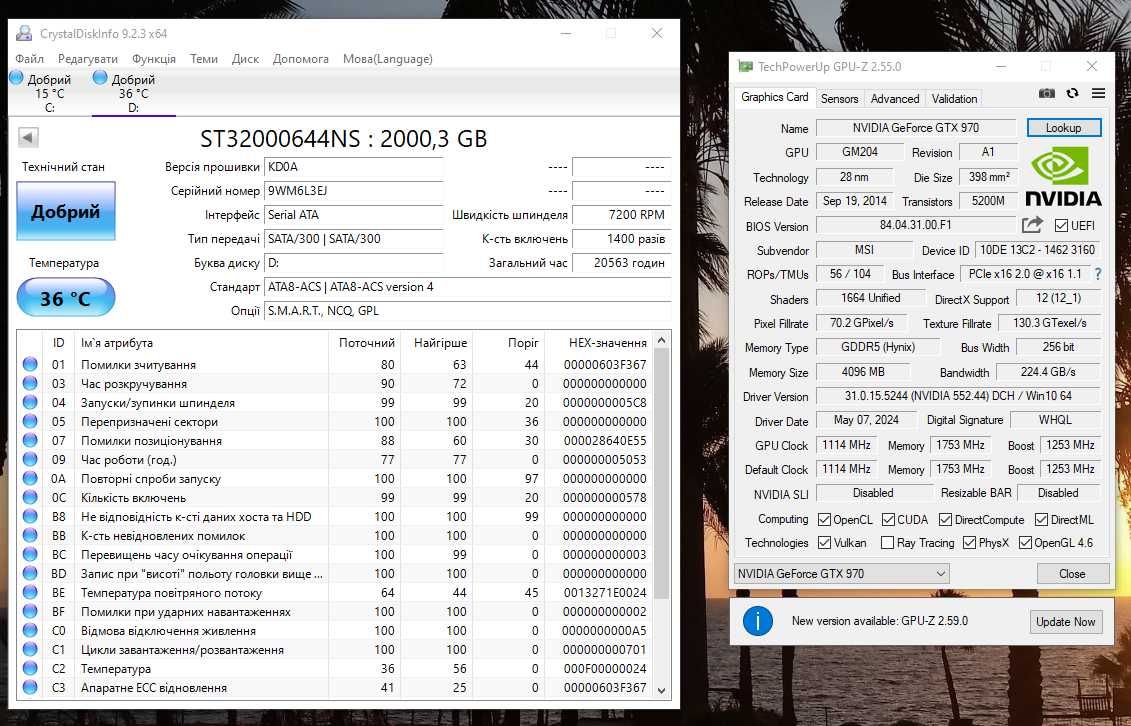This screenshot has width=1131, height=726.
Task: Click GPU-Z screenshot camera icon
Action: point(1047,94)
